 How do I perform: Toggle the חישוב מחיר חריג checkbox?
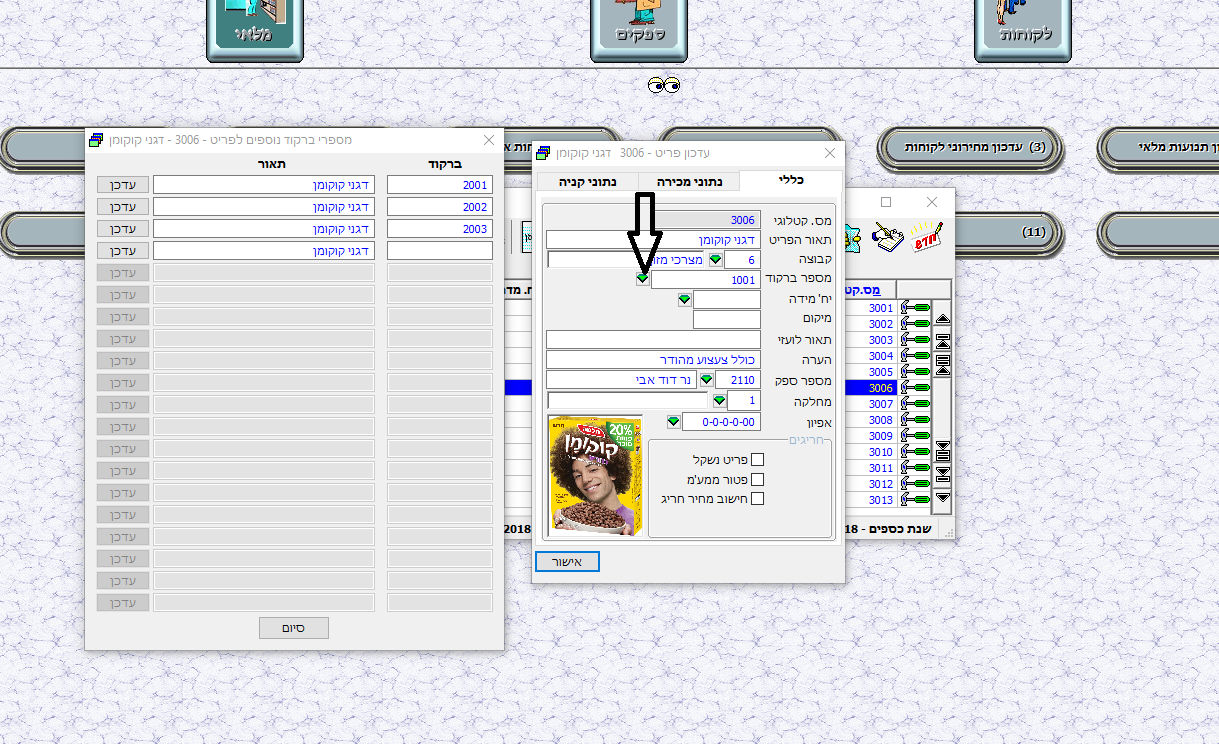pos(757,498)
